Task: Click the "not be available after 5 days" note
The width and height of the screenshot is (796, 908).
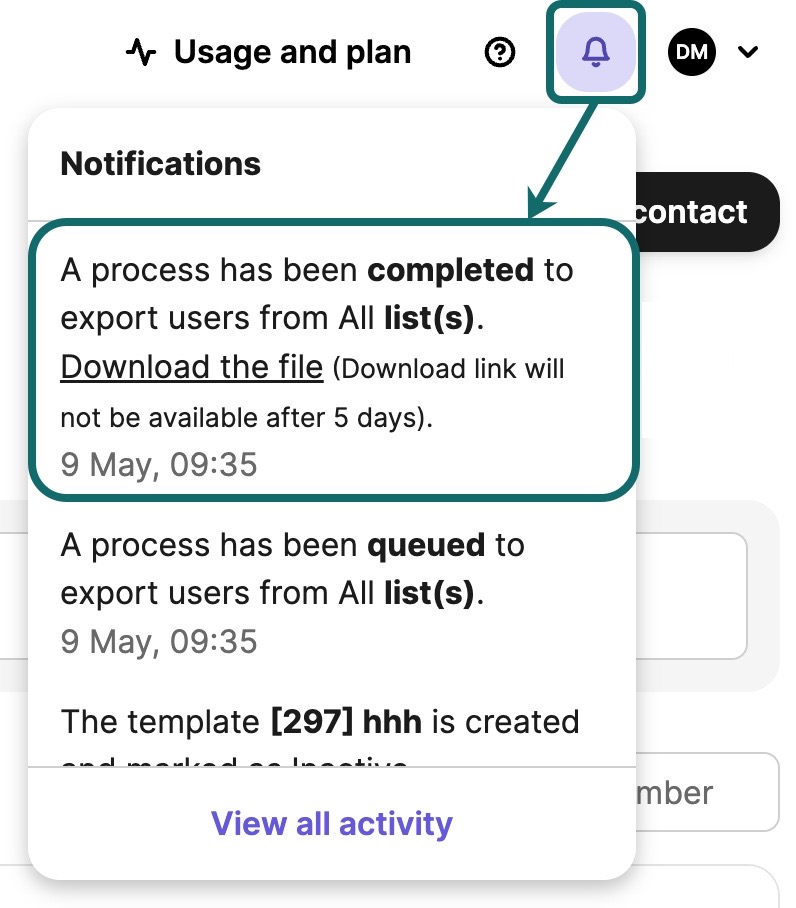Action: (x=247, y=417)
